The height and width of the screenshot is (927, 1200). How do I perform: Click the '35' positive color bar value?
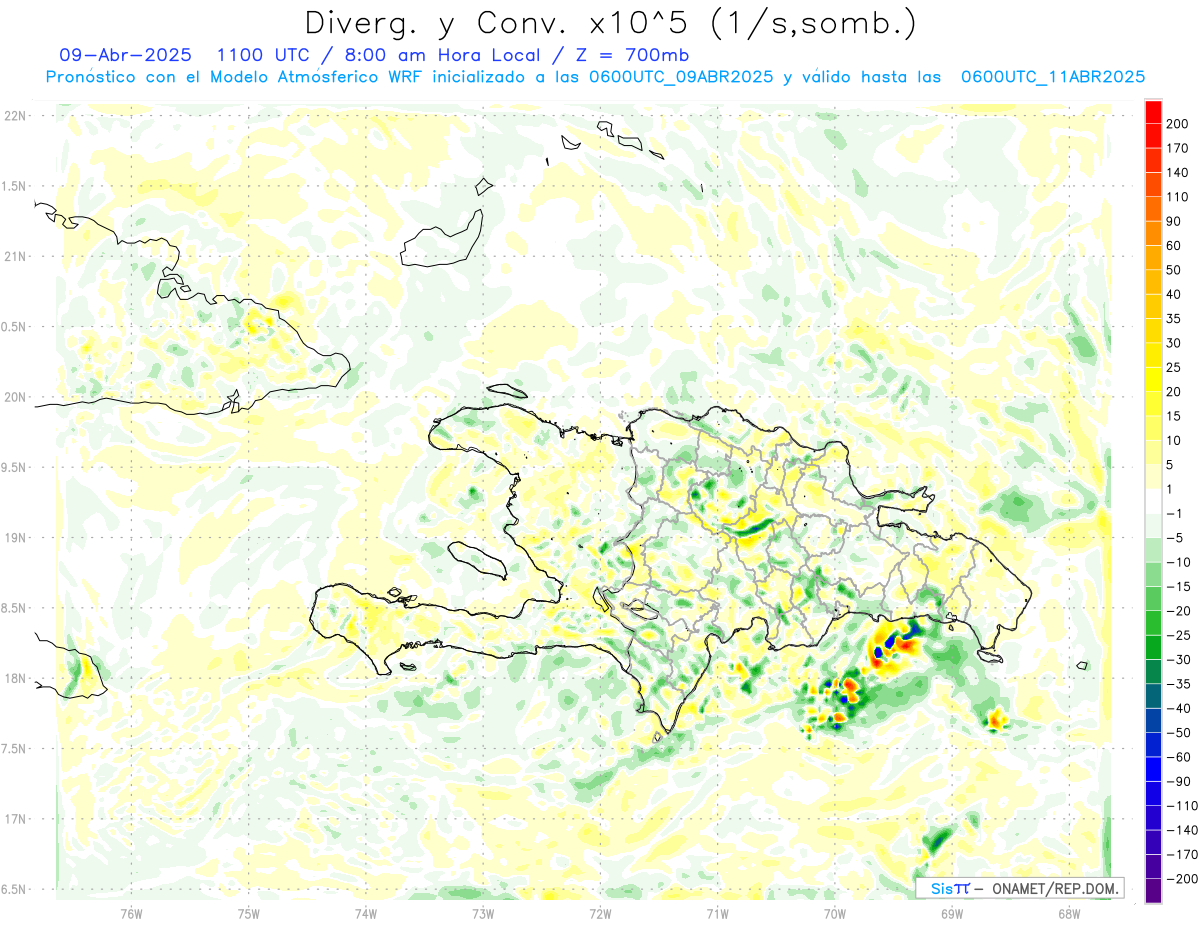point(1174,319)
